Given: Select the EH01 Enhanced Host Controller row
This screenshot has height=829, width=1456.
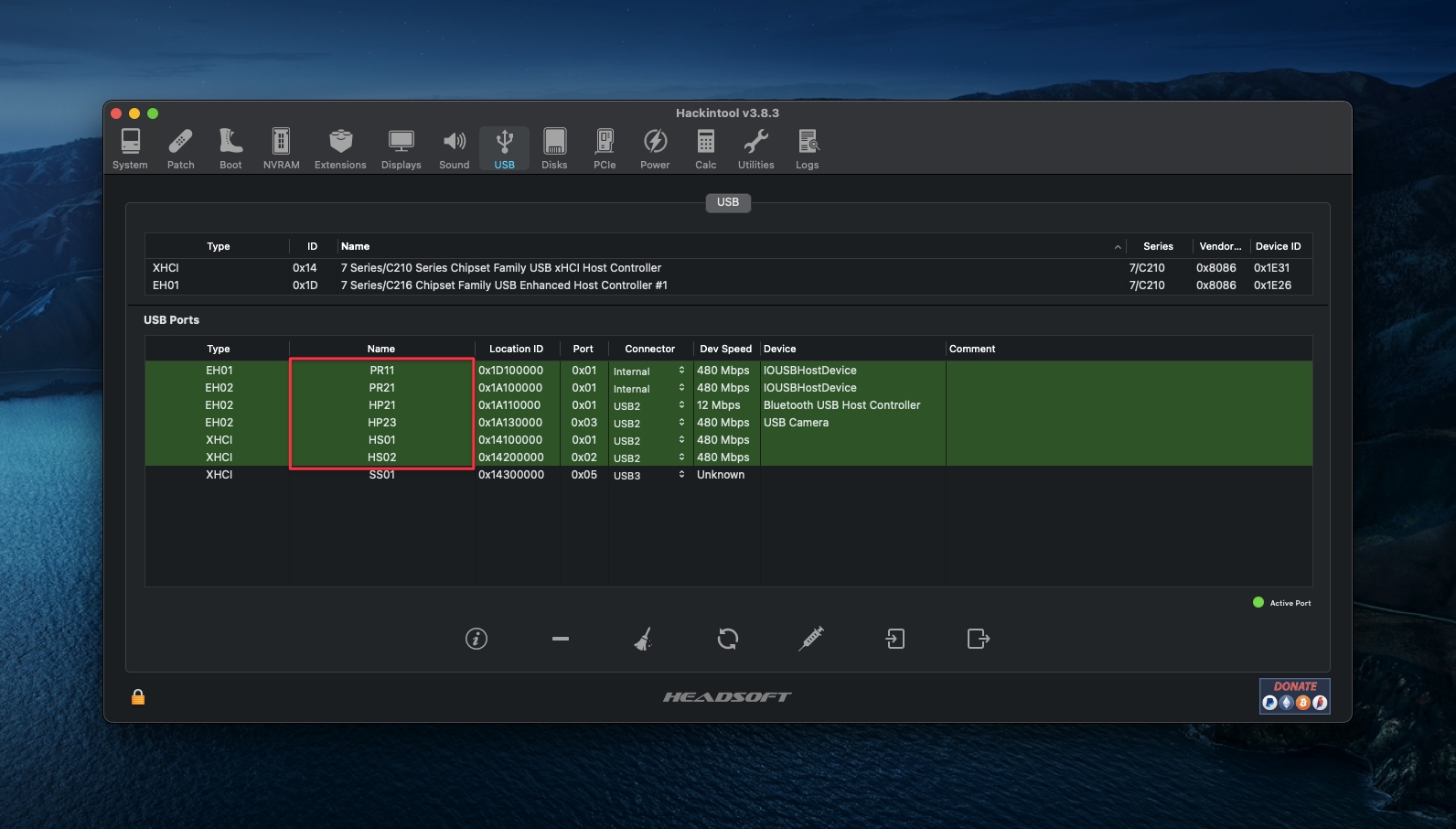Looking at the screenshot, I should click(728, 285).
